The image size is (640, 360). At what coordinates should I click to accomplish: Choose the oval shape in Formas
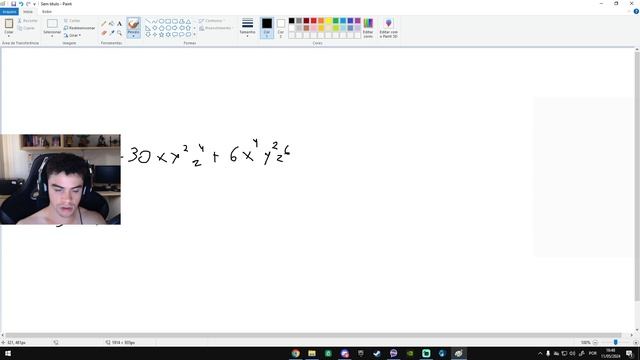pyautogui.click(x=161, y=21)
